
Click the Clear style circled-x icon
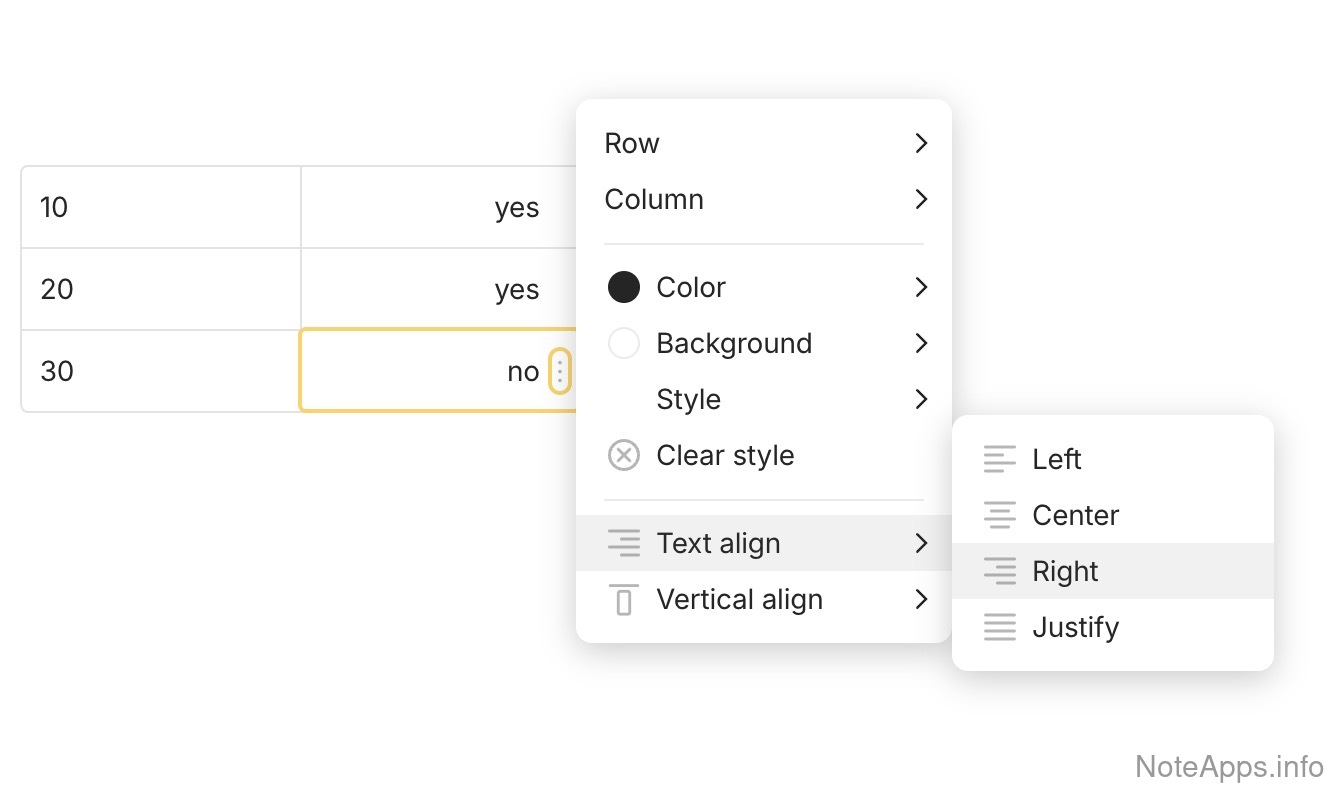click(x=624, y=456)
